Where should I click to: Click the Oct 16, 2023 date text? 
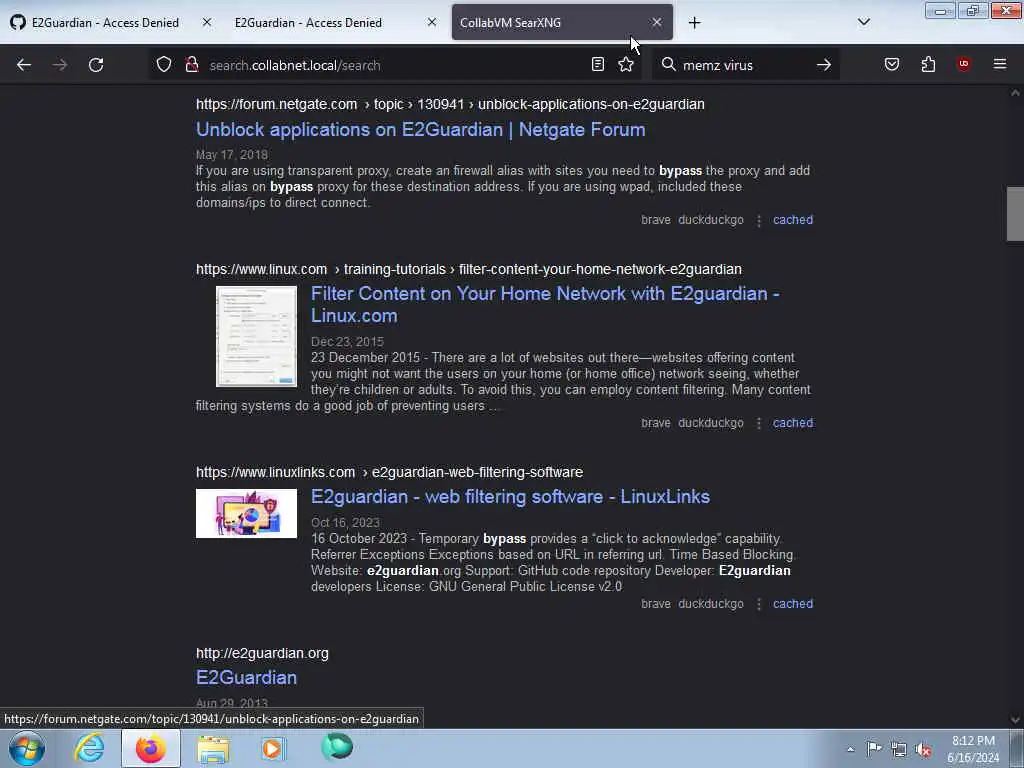(x=345, y=523)
